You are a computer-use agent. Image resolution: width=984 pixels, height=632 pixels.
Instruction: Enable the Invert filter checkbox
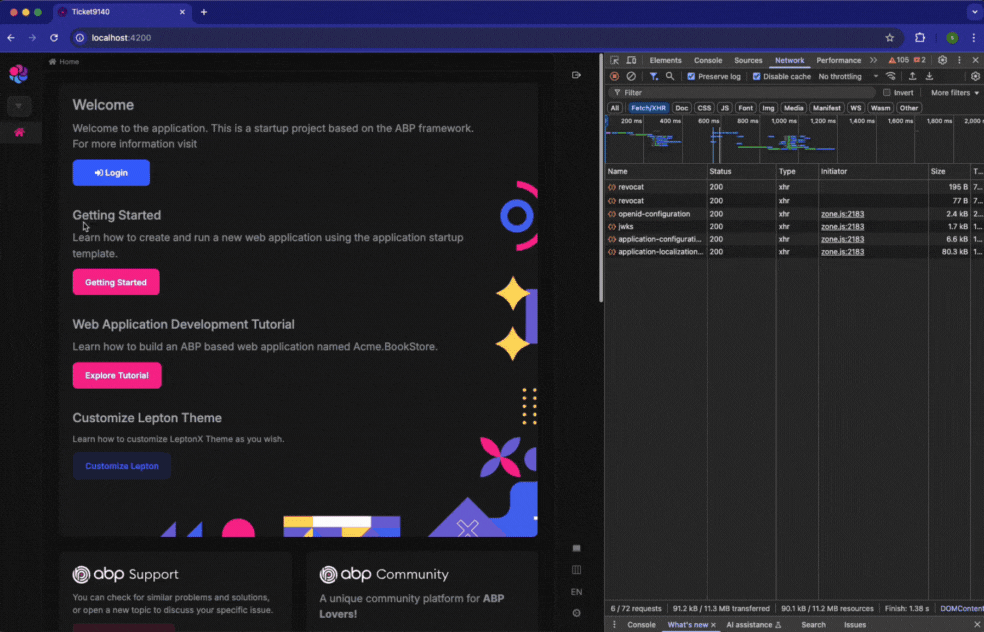tap(886, 93)
